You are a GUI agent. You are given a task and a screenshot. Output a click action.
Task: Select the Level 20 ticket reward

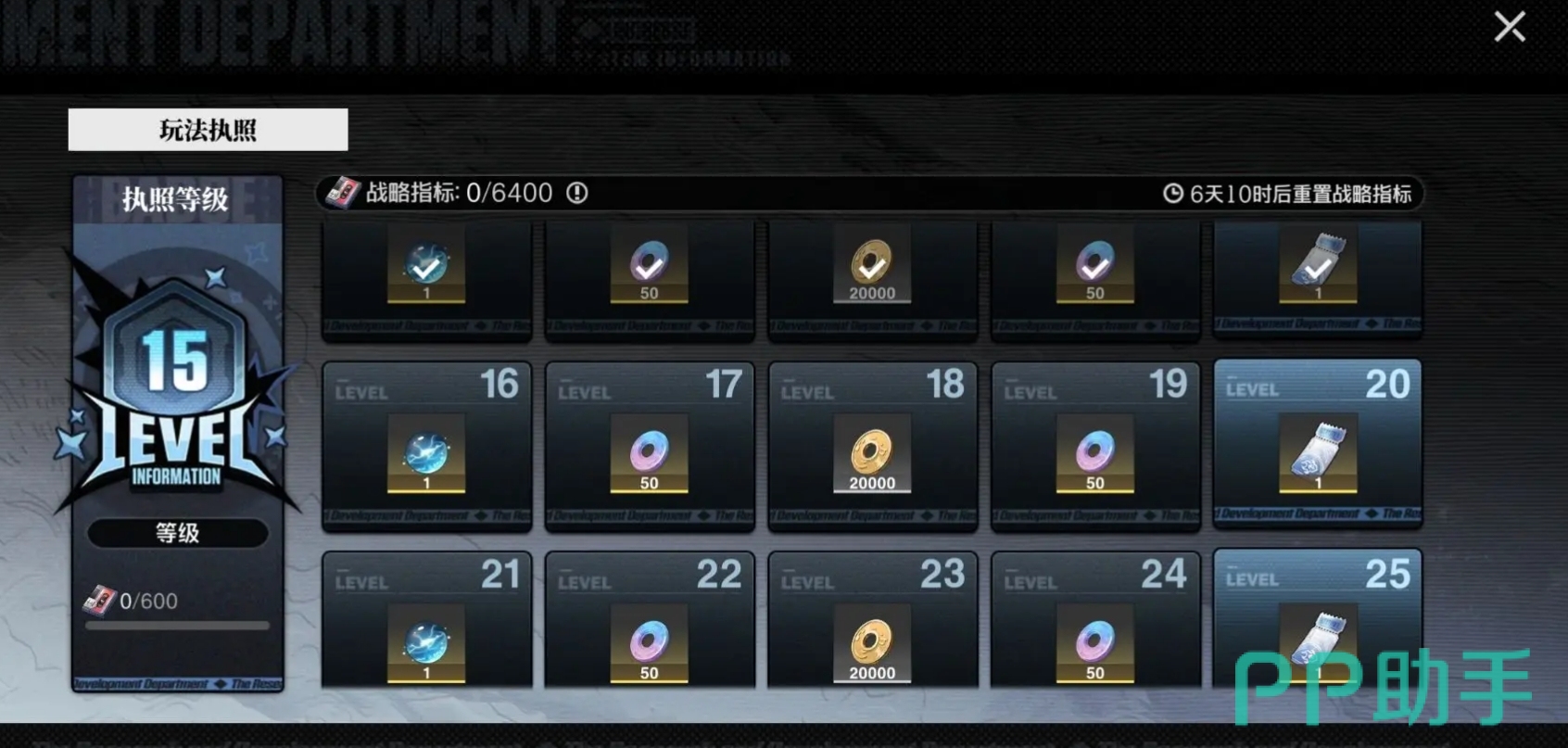1318,452
